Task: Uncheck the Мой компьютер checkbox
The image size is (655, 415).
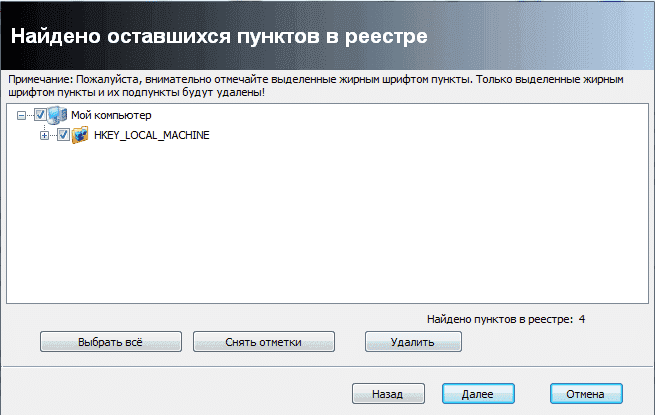Action: tap(40, 115)
